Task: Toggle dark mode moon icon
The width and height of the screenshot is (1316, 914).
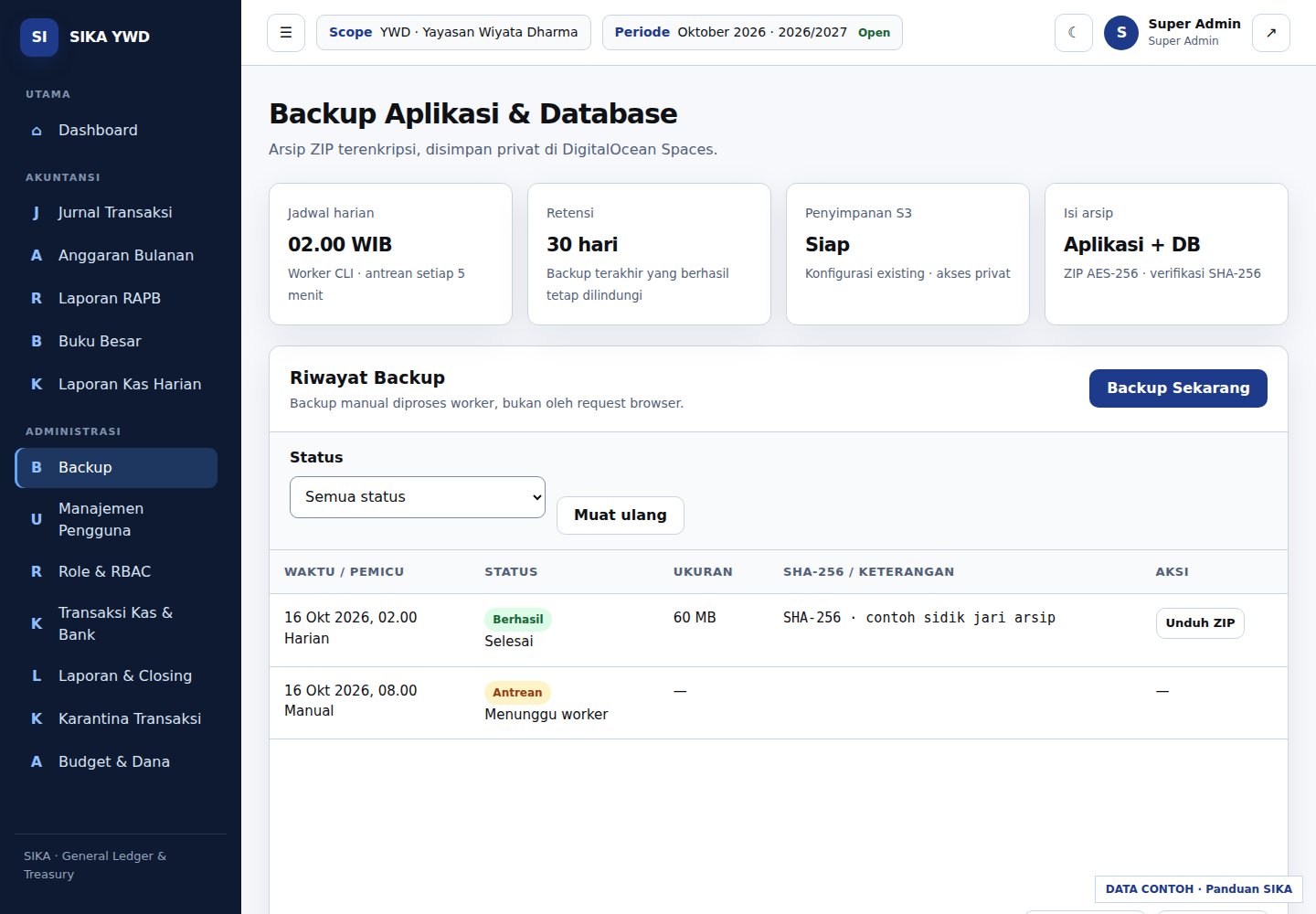Action: pyautogui.click(x=1074, y=33)
